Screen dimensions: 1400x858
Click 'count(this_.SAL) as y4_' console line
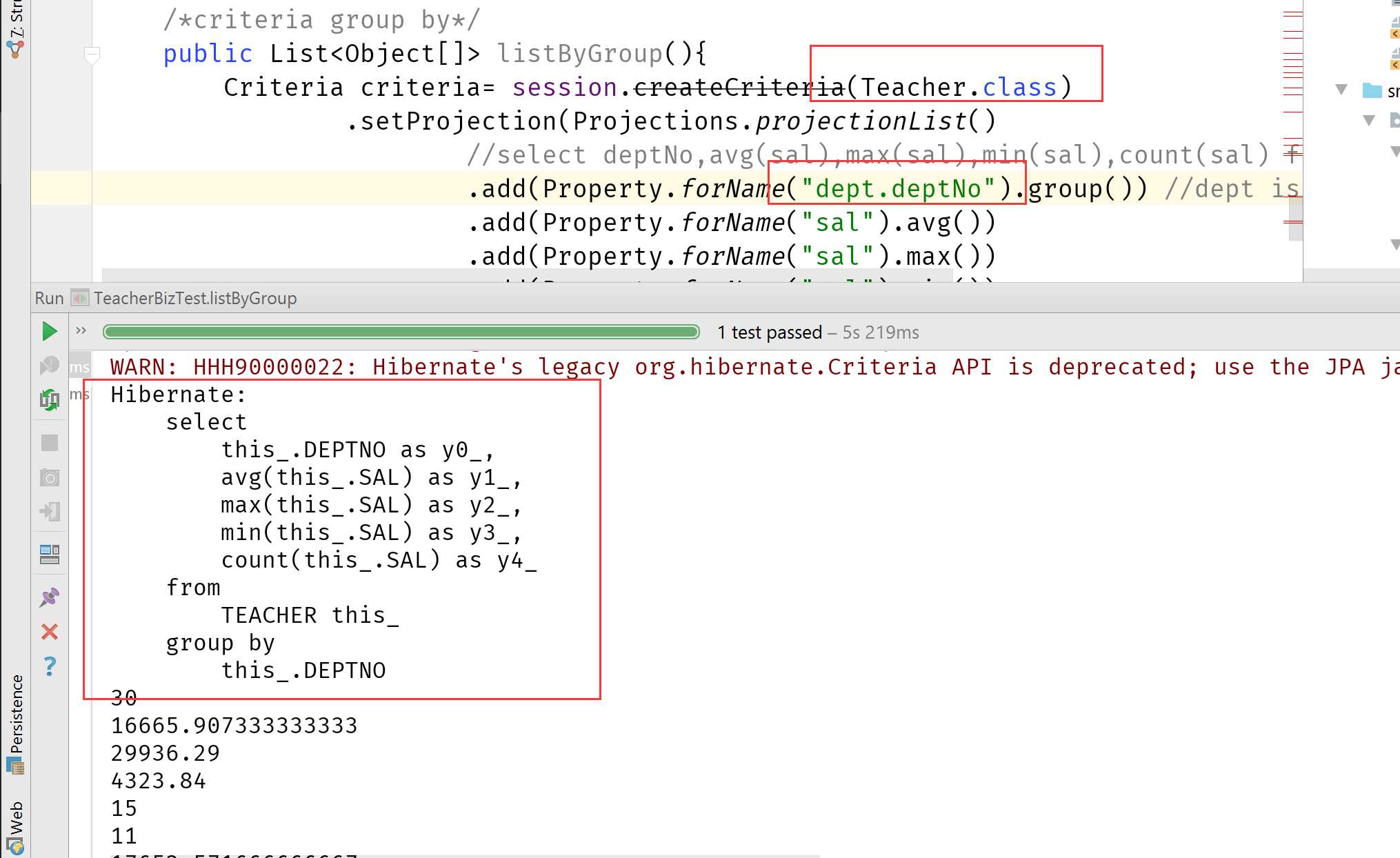coord(379,560)
